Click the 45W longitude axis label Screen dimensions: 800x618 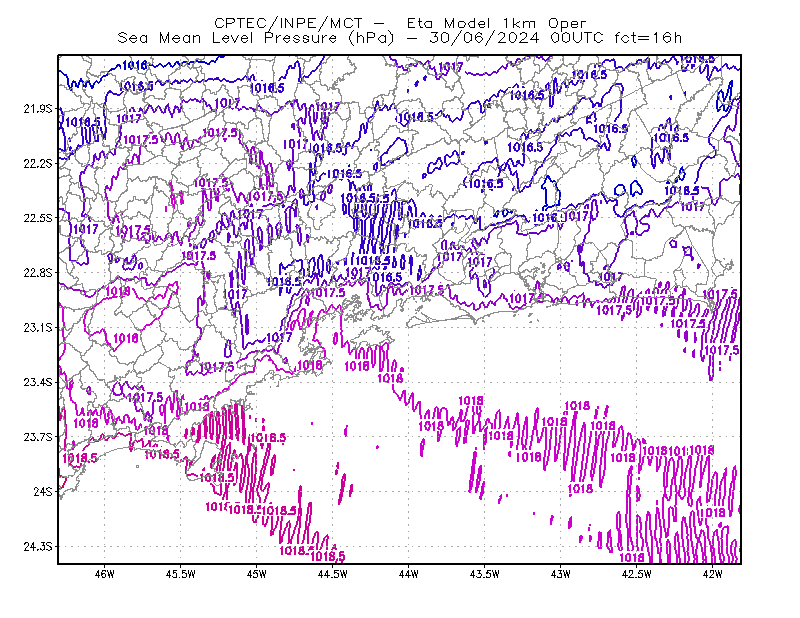257,574
